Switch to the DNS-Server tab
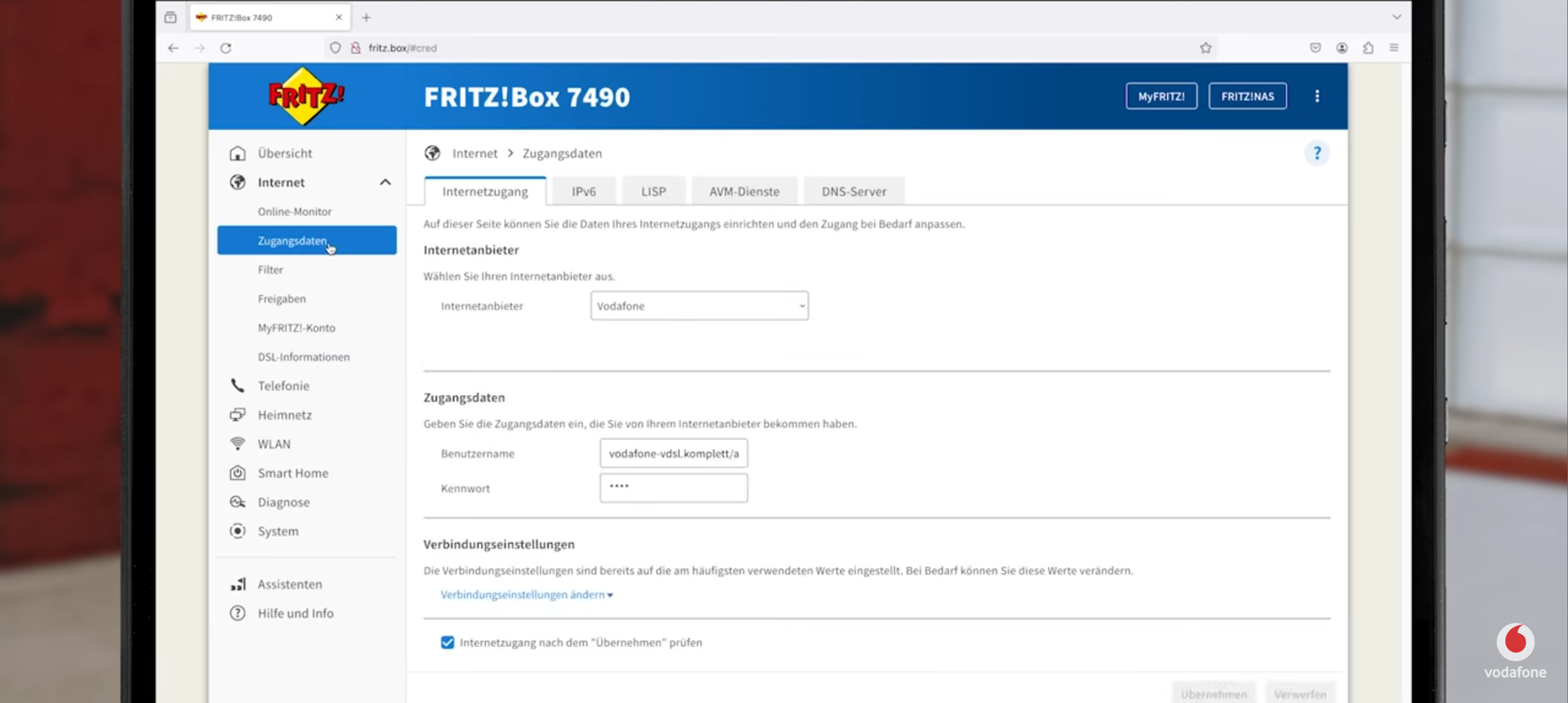The height and width of the screenshot is (703, 1568). [x=853, y=192]
